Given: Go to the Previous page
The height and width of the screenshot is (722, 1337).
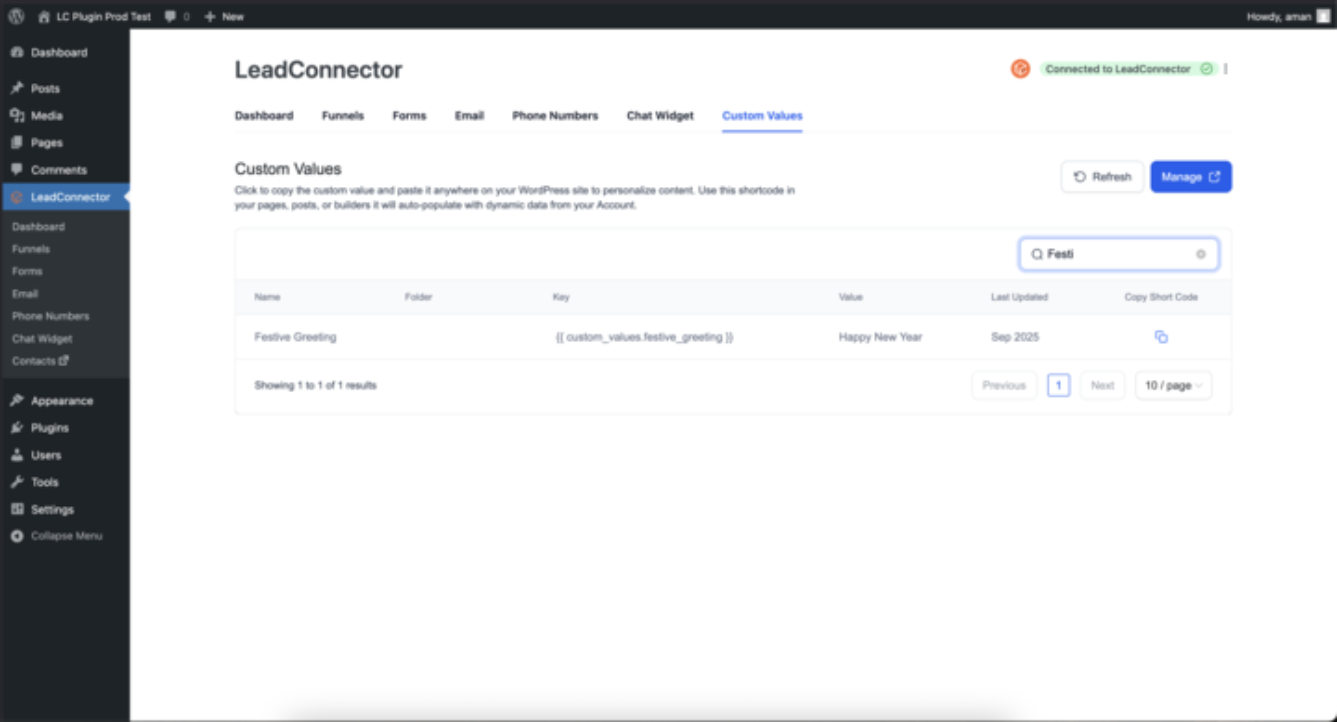Looking at the screenshot, I should (1004, 385).
